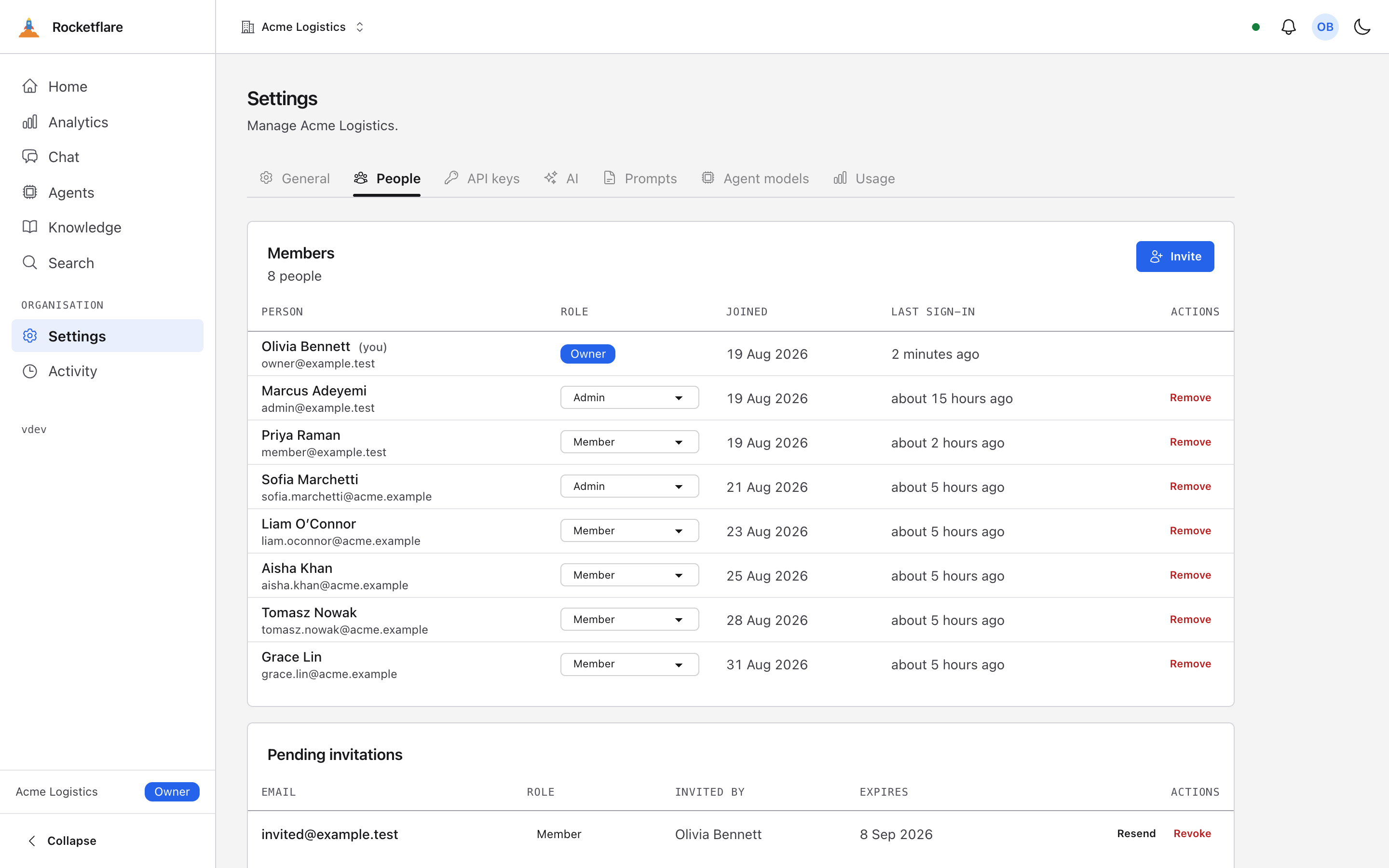Click the Chat bubble icon
This screenshot has width=1389, height=868.
point(30,157)
